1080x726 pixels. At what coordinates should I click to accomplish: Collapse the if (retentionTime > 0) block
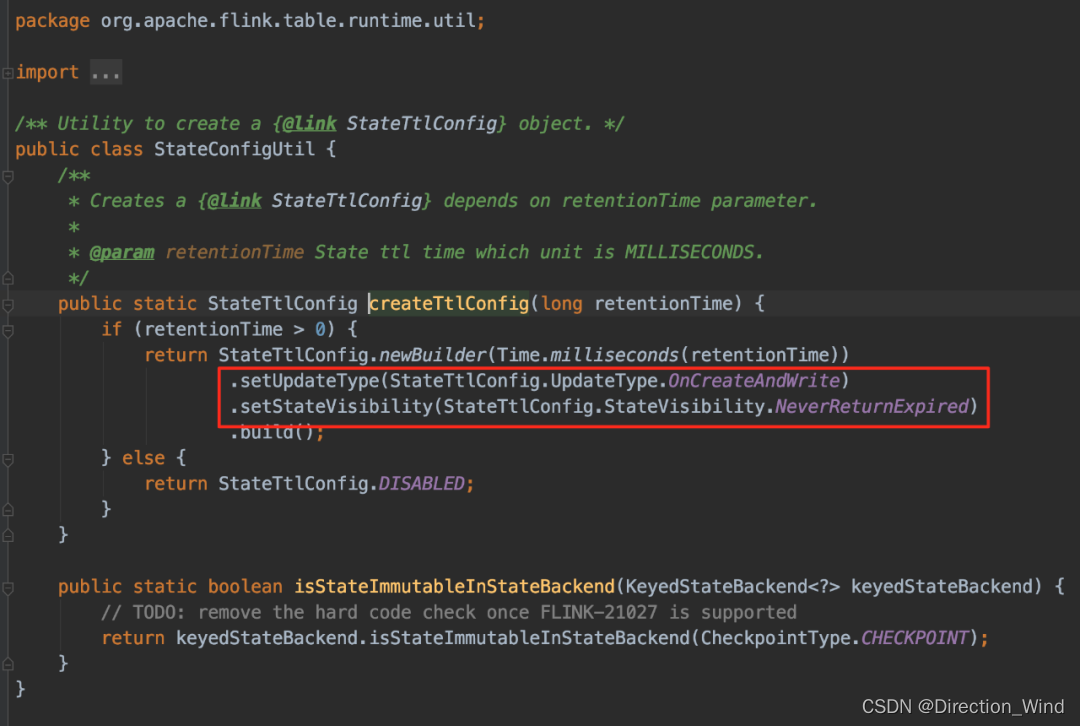[x=8, y=331]
